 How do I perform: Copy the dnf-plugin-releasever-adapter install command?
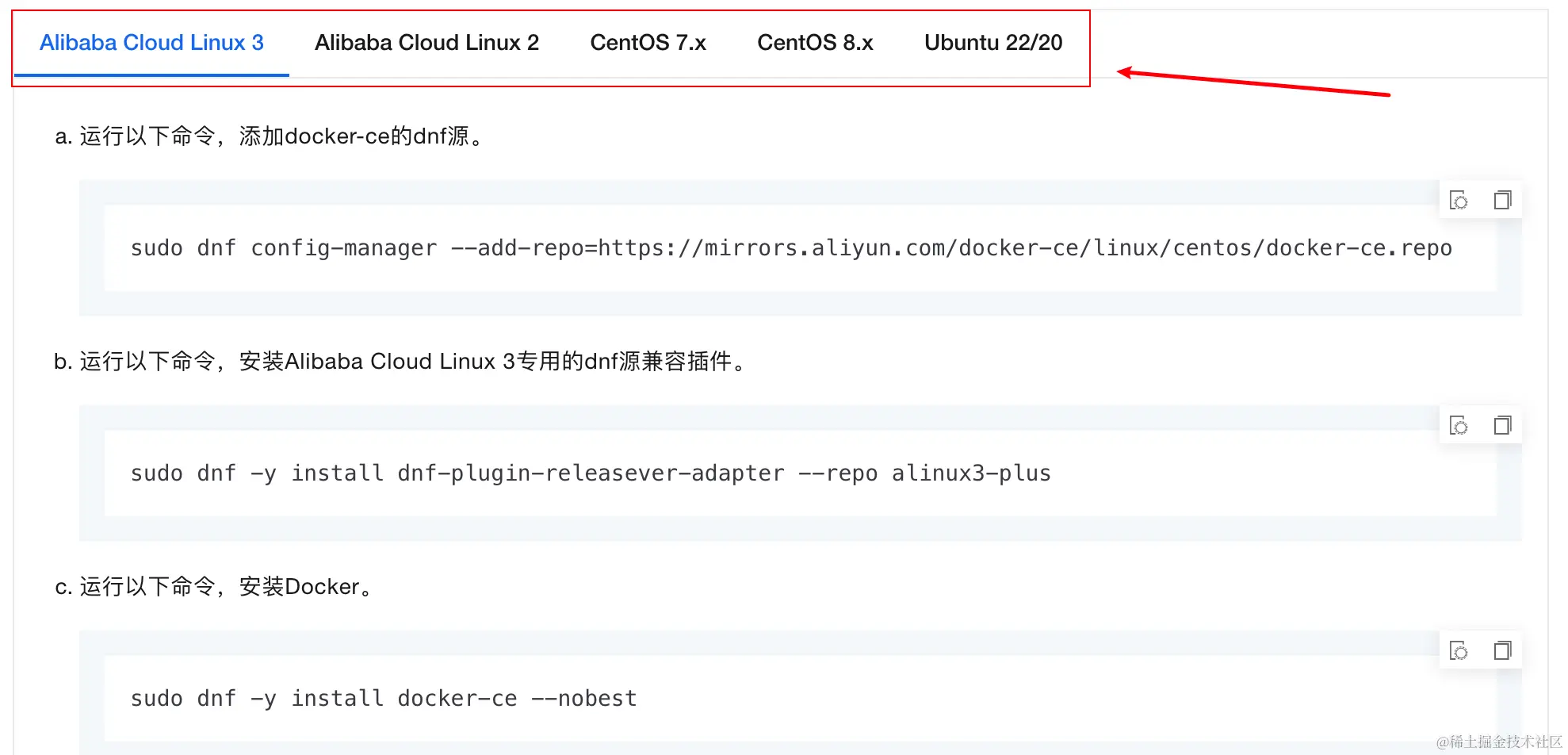pos(1502,426)
